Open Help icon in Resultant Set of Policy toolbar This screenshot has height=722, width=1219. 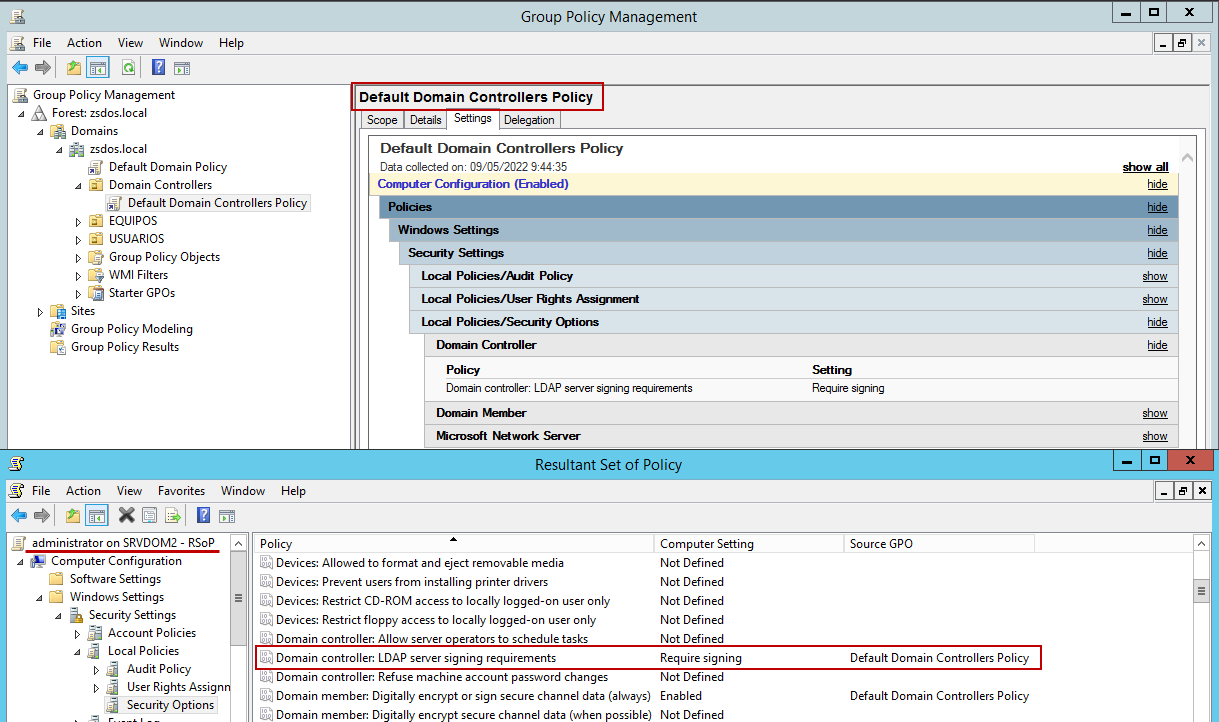pyautogui.click(x=204, y=516)
